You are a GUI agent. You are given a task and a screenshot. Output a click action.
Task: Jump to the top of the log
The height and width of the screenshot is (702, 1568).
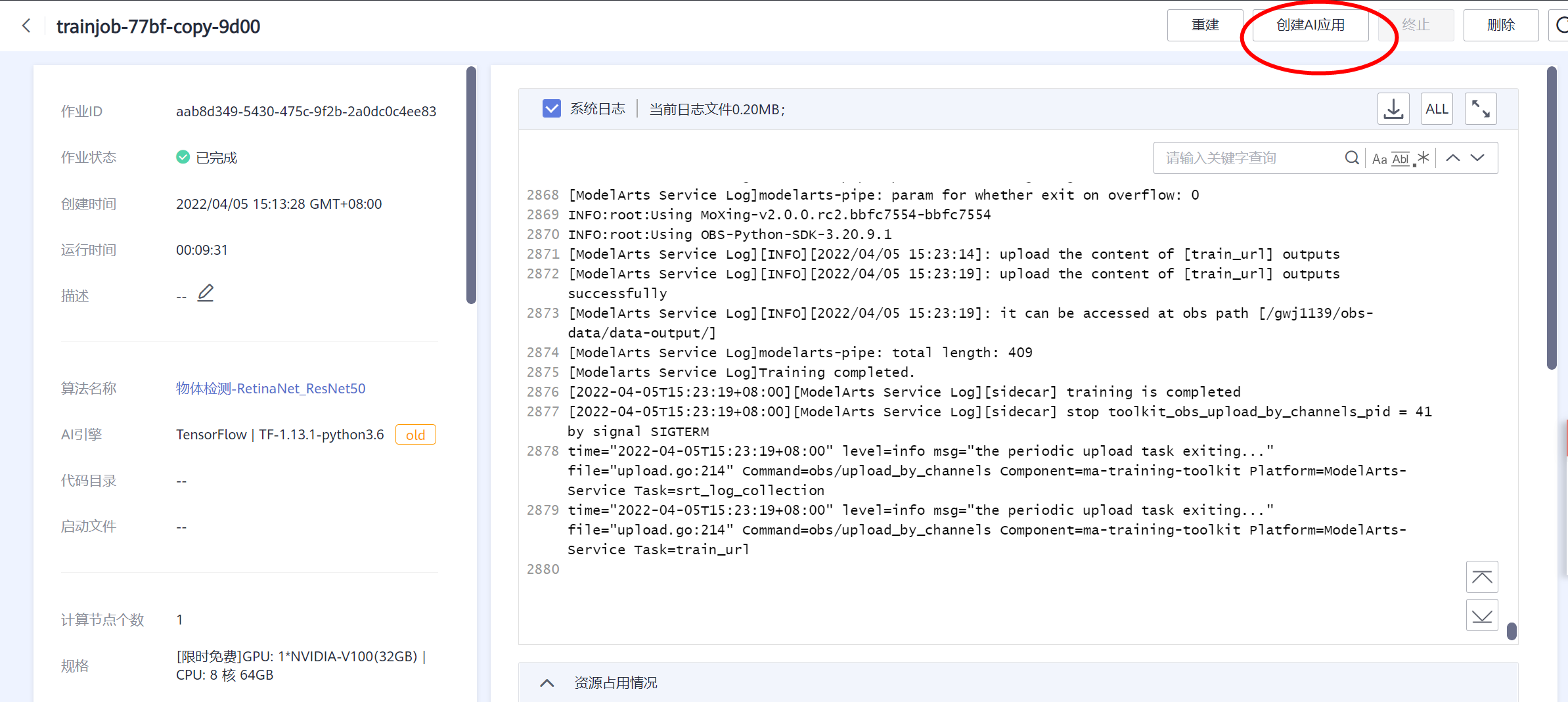[x=1482, y=577]
